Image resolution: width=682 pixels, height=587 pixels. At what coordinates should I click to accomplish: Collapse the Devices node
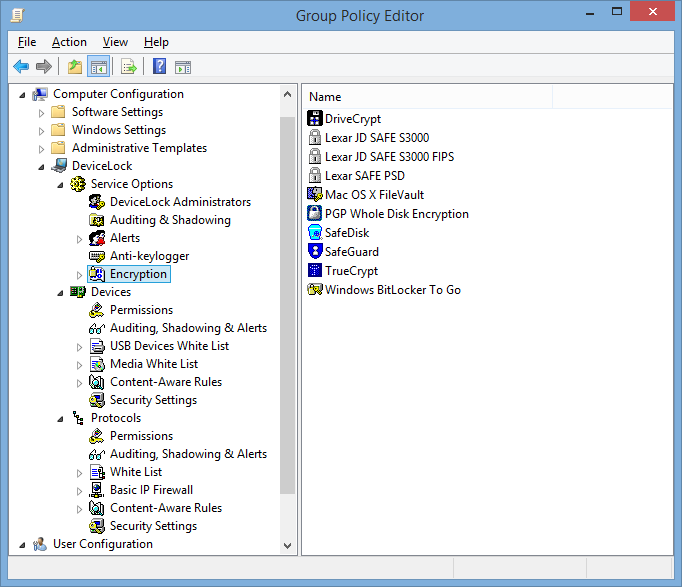(60, 293)
